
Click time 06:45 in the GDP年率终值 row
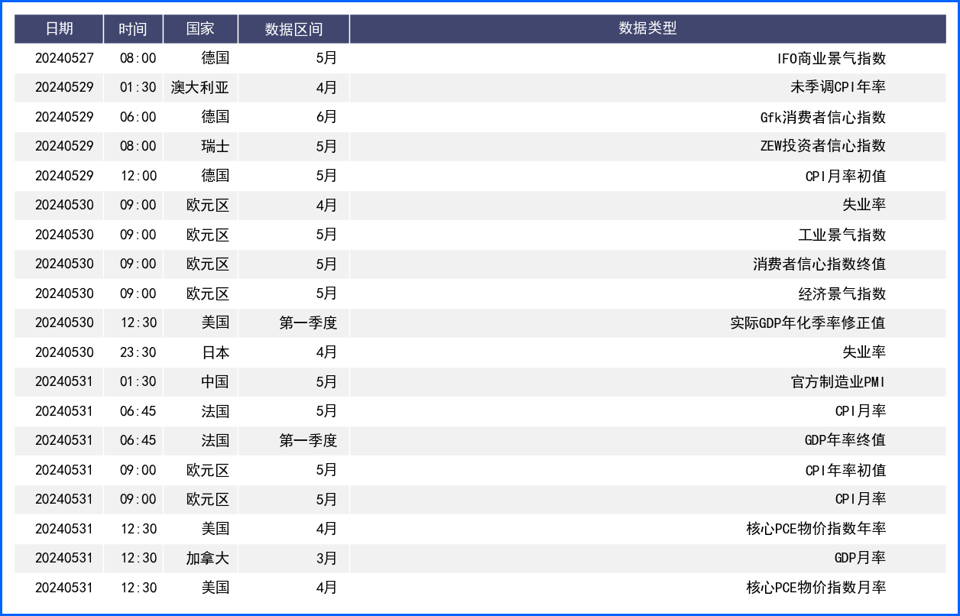[138, 440]
